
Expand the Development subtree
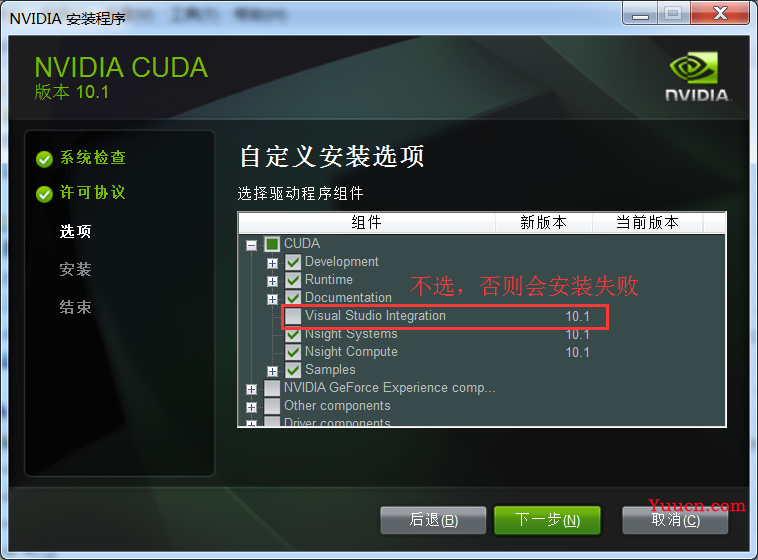coord(272,263)
